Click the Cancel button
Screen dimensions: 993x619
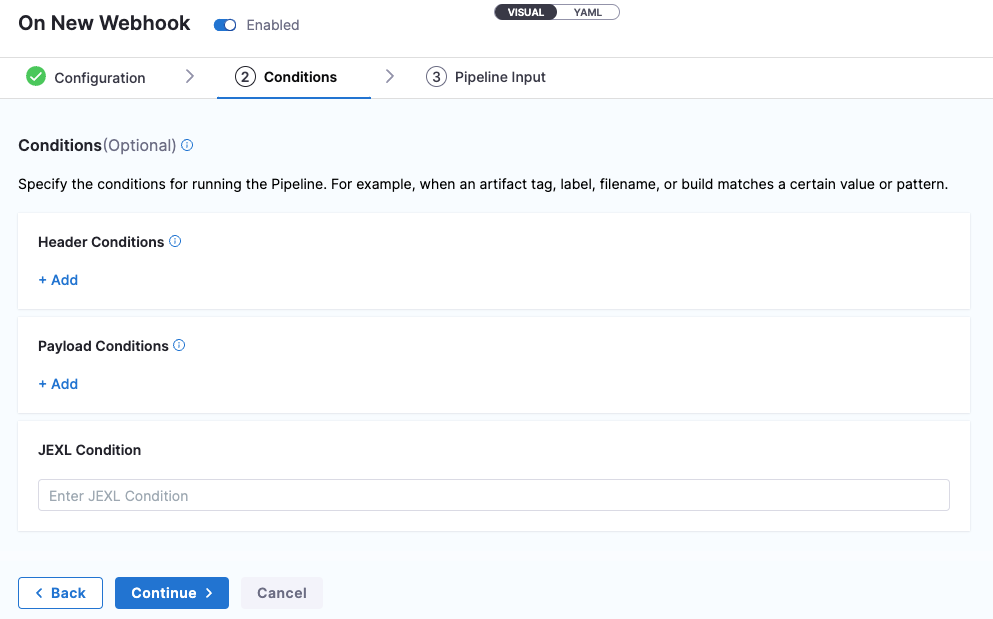pos(281,593)
